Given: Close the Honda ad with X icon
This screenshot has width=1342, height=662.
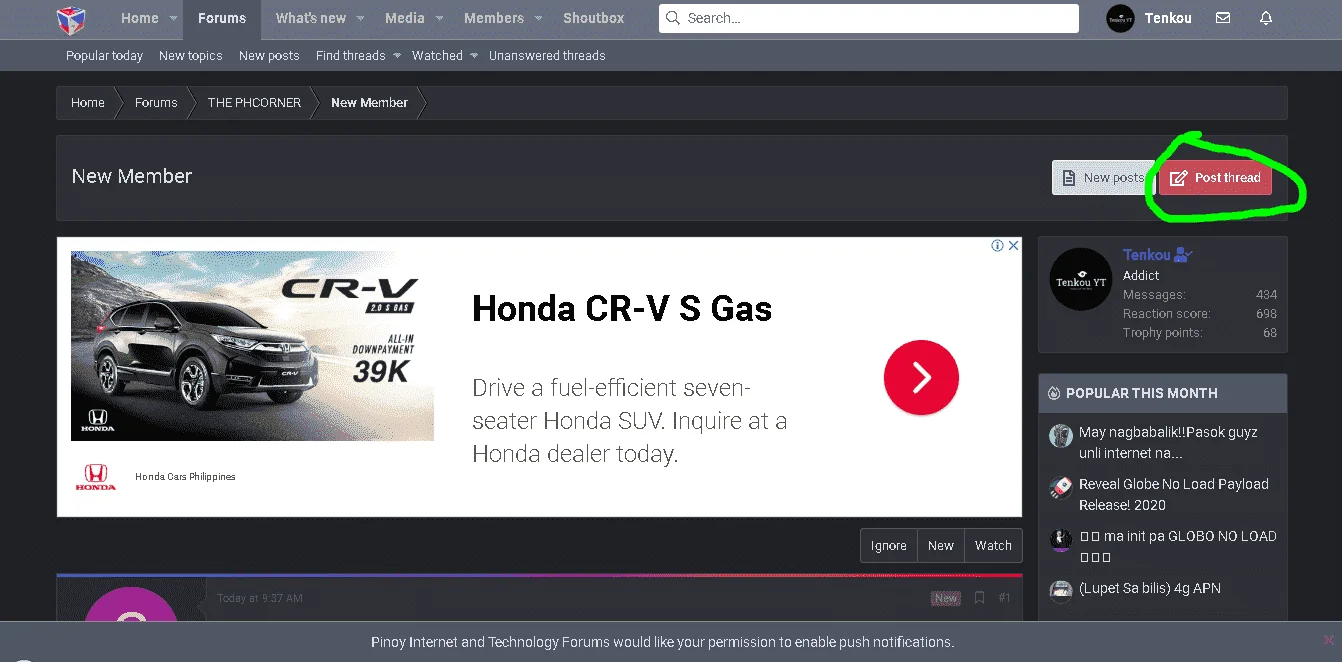Looking at the screenshot, I should [x=1013, y=245].
